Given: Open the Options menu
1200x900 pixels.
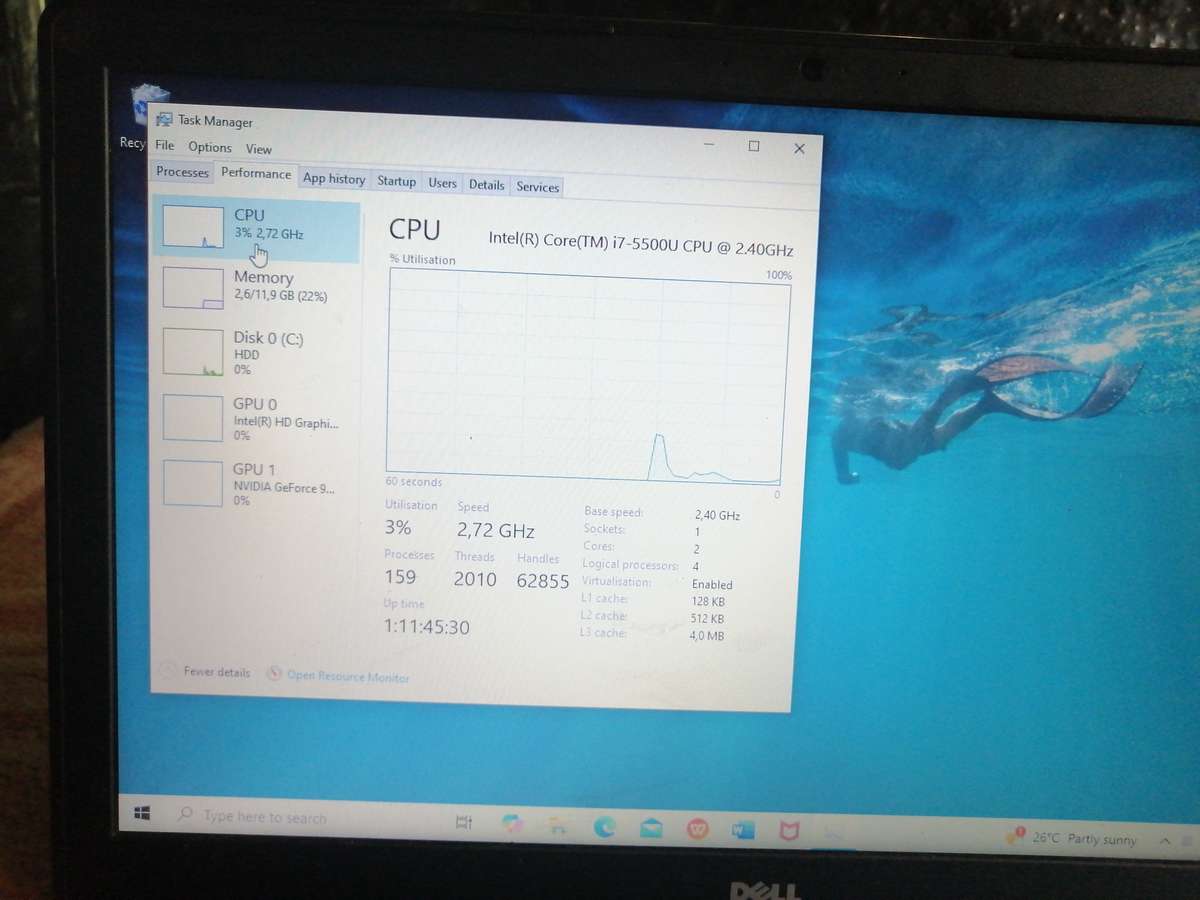Looking at the screenshot, I should (210, 147).
